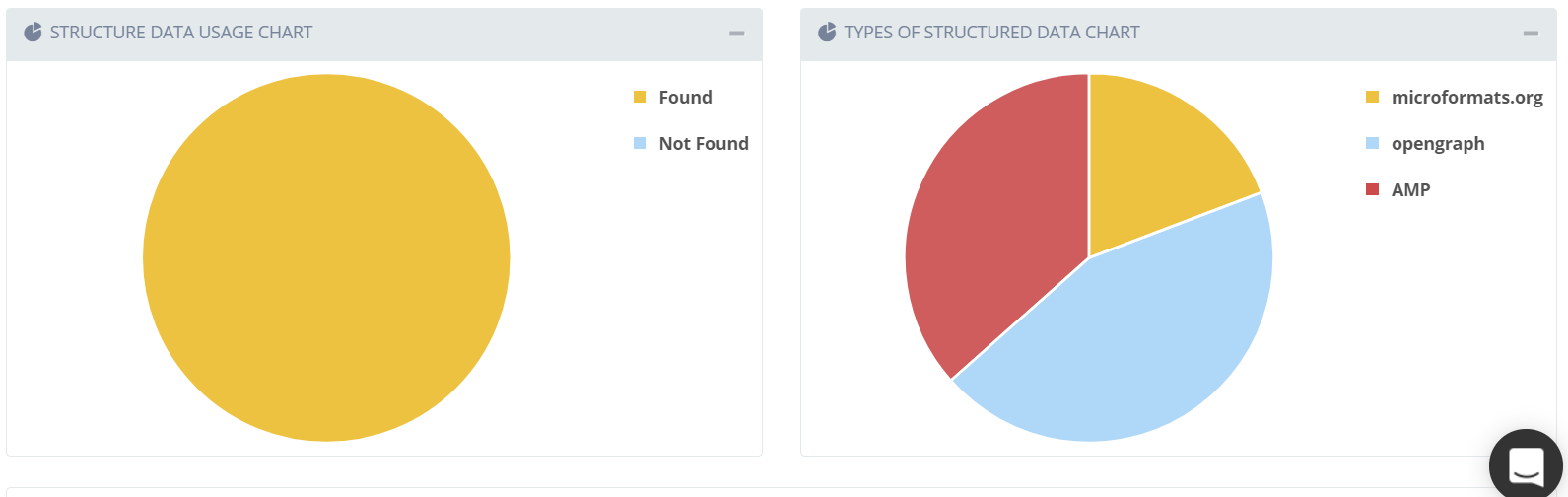Toggle the AMP legend label

coord(1410,189)
